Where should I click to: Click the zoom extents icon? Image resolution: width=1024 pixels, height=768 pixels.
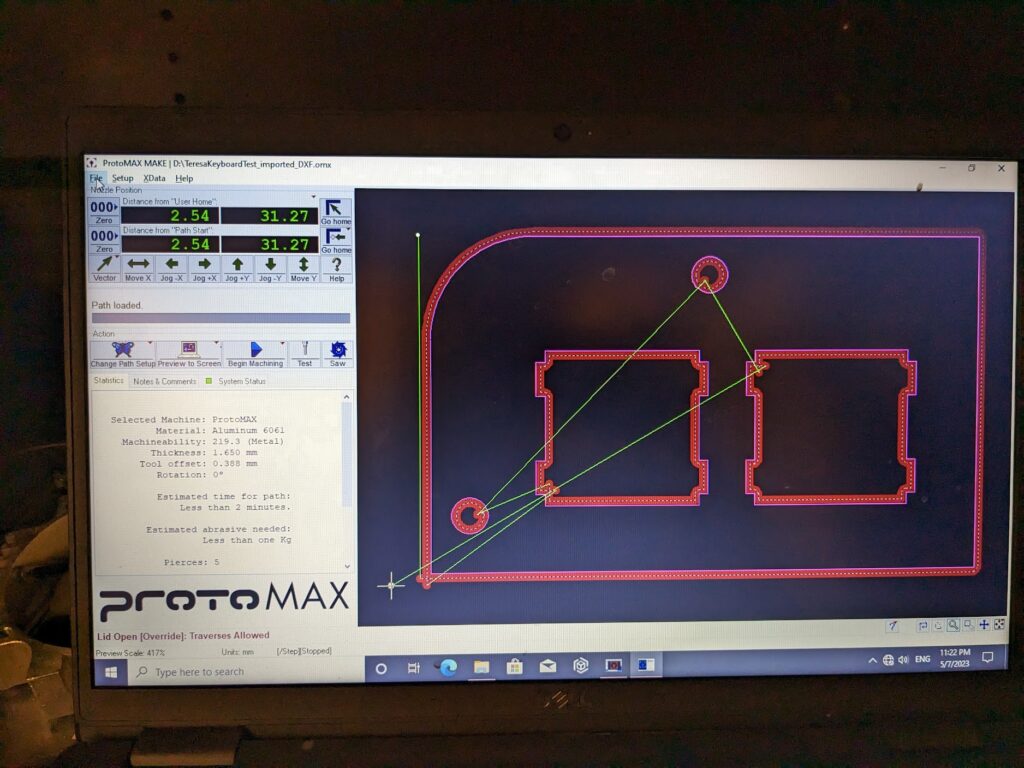pos(999,625)
